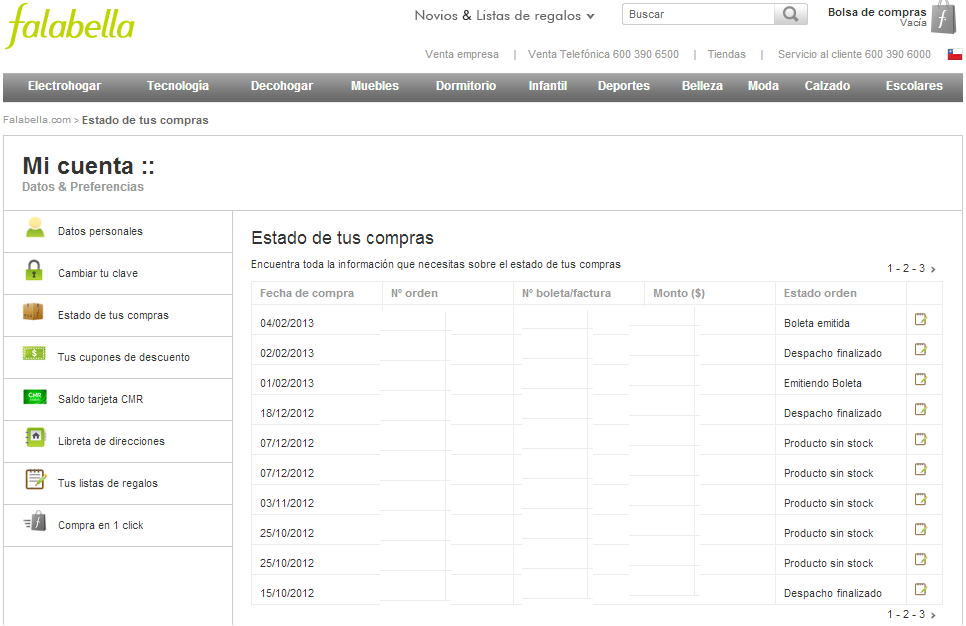Open the Moda menu

763,86
